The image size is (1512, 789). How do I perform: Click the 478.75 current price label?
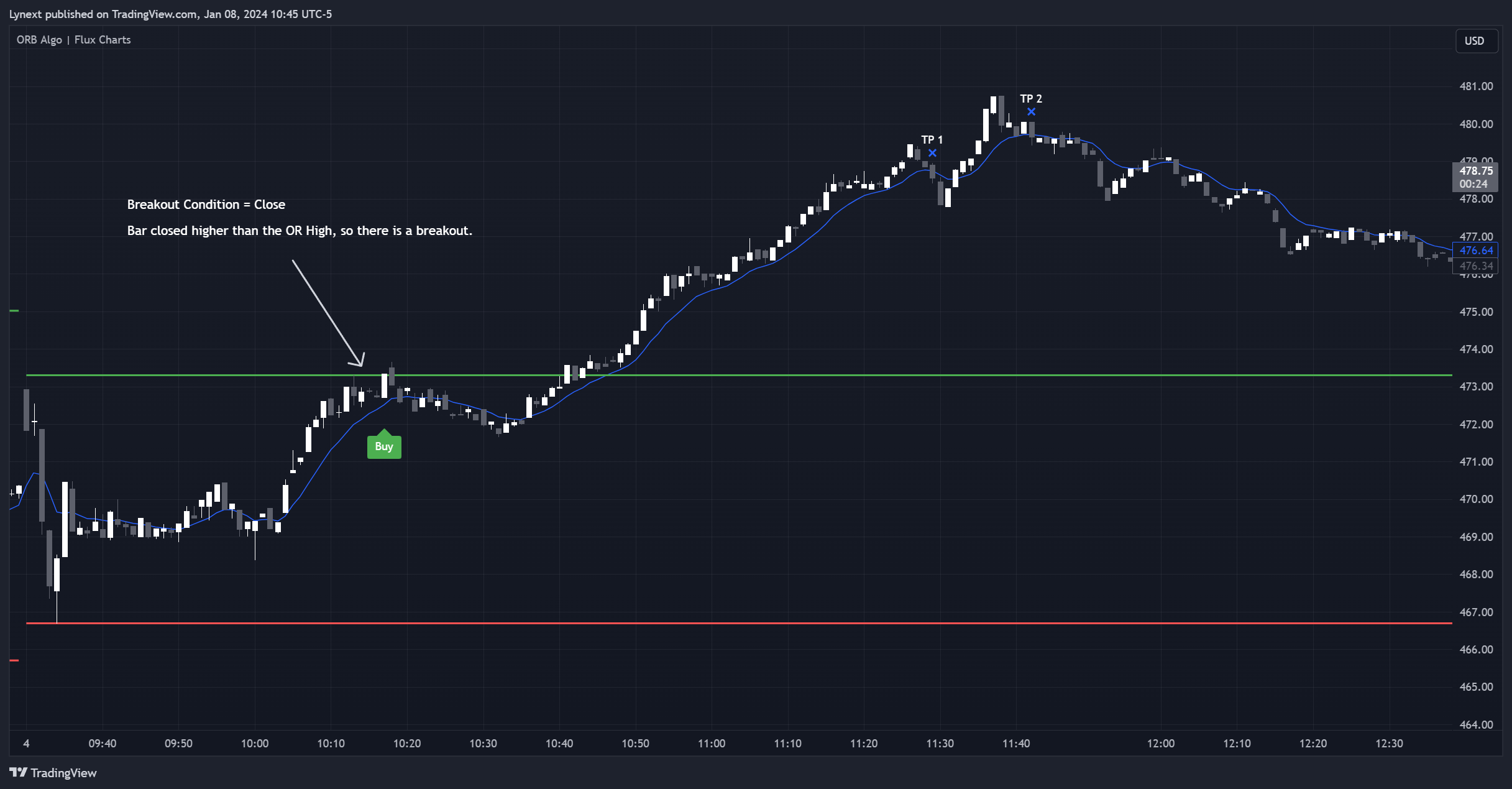point(1475,177)
